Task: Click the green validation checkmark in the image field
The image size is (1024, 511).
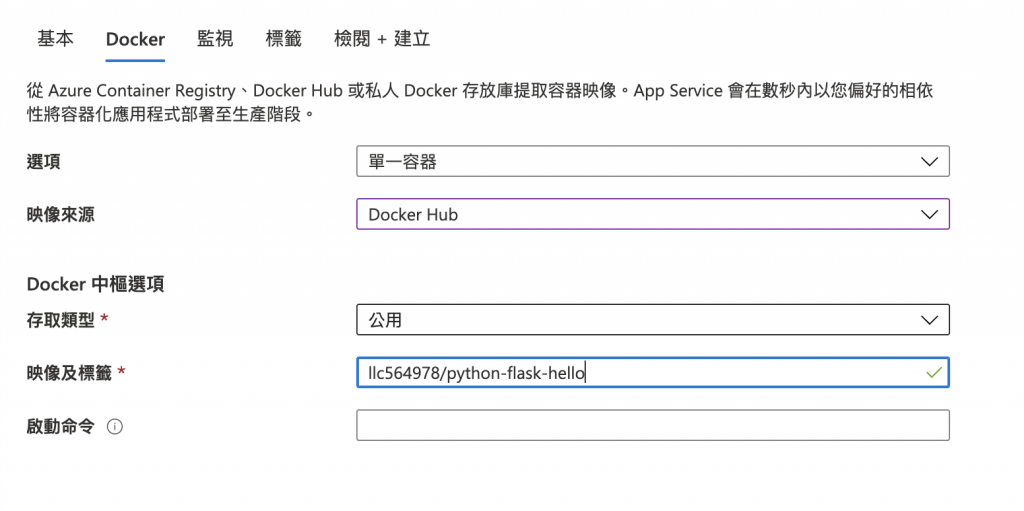Action: coord(934,372)
